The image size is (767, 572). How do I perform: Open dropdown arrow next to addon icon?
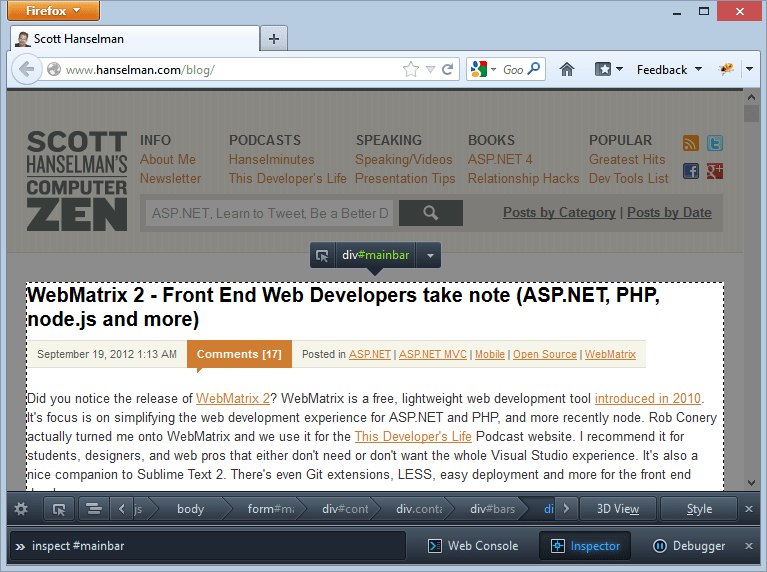(x=749, y=69)
